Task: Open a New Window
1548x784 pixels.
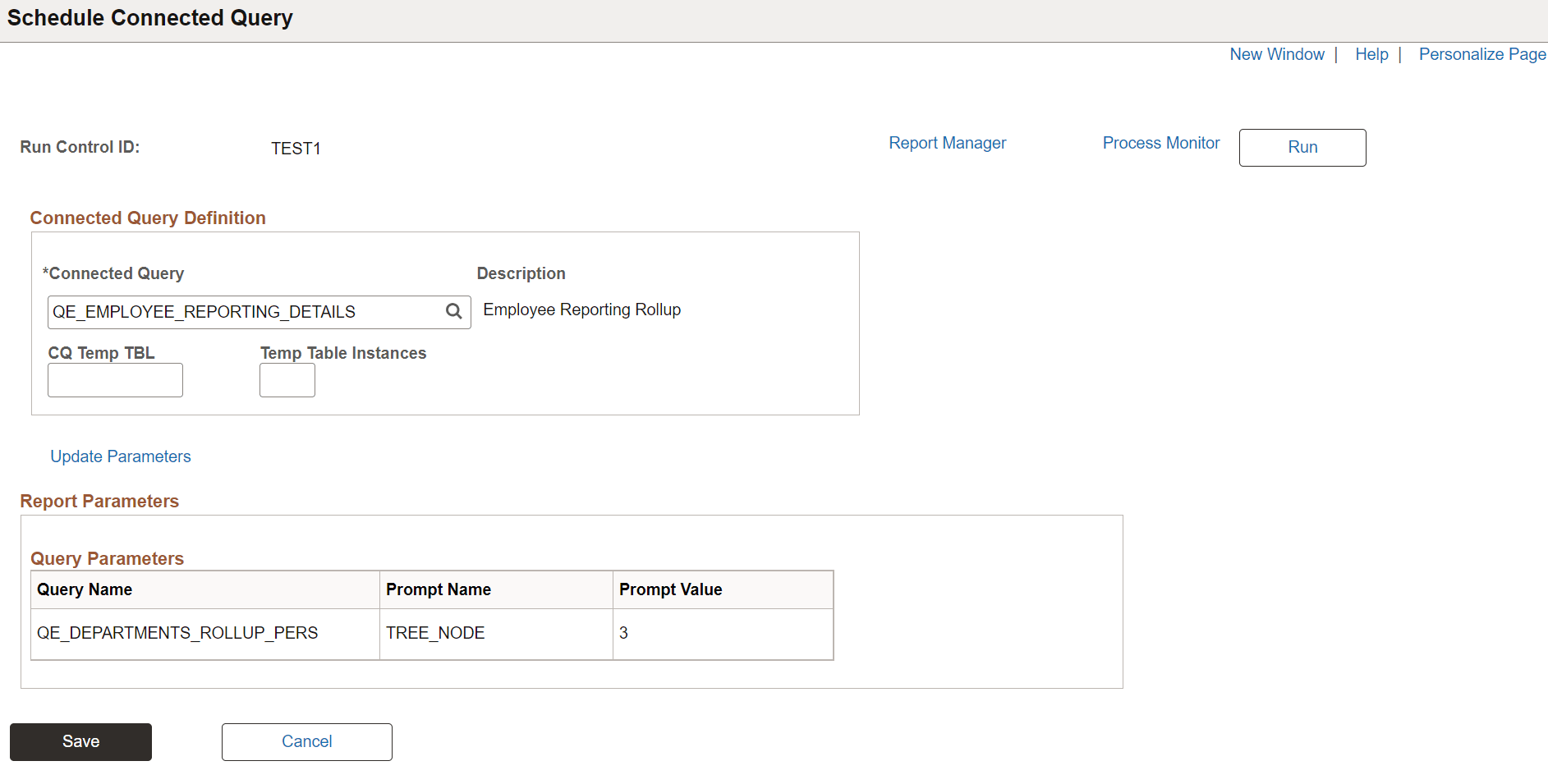Action: [1276, 53]
